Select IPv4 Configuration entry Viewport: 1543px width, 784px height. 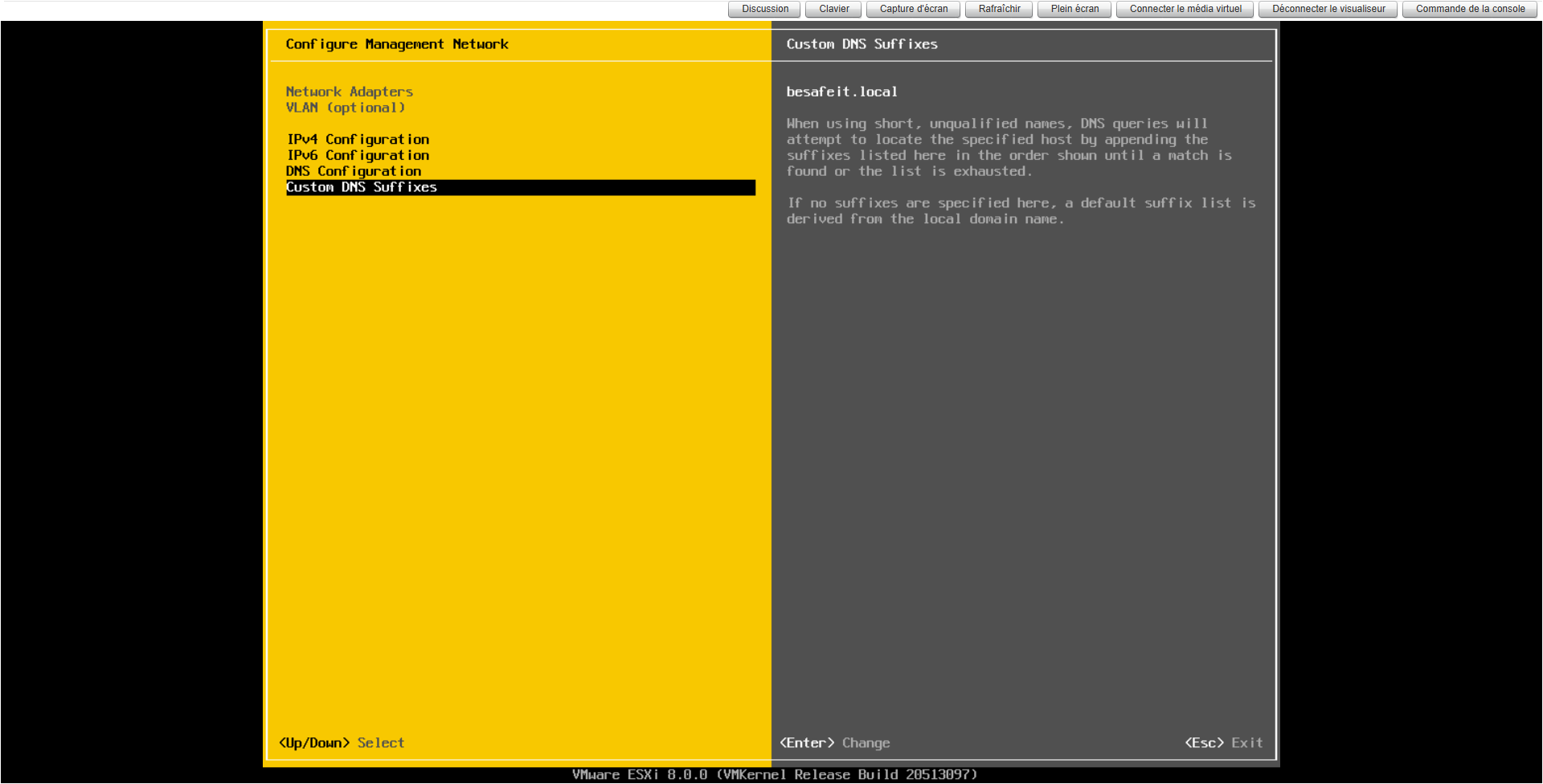(358, 140)
